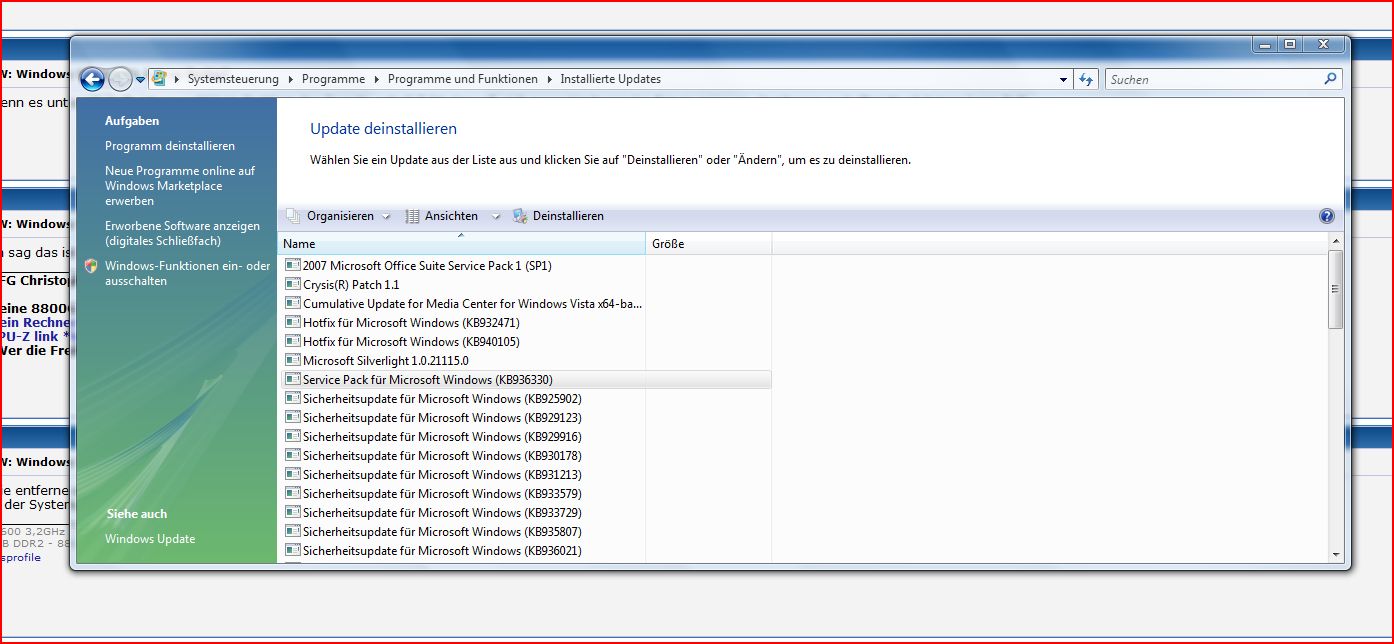Sort list by Name column header
The image size is (1394, 644).
[x=462, y=244]
